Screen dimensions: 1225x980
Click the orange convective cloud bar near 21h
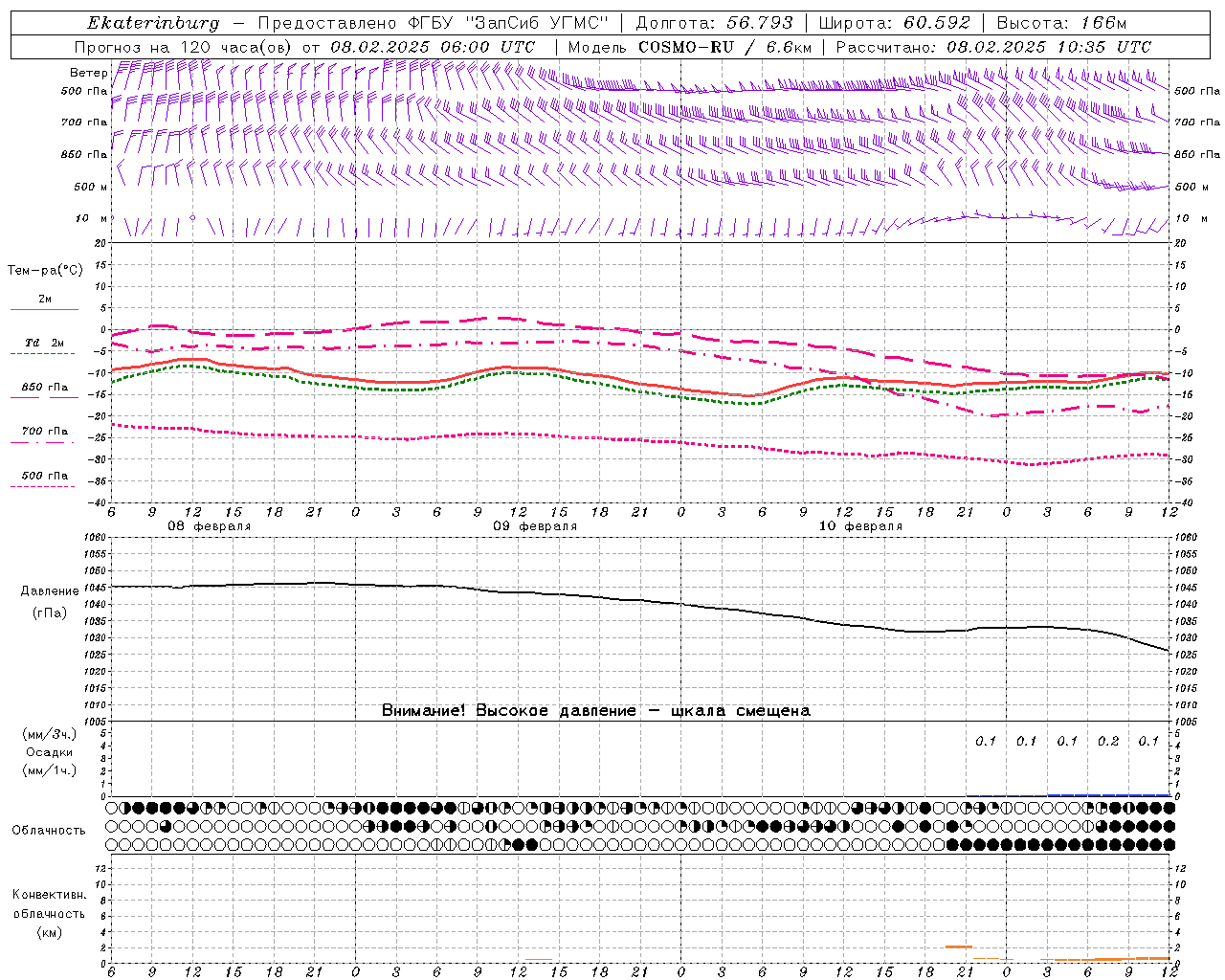(959, 947)
